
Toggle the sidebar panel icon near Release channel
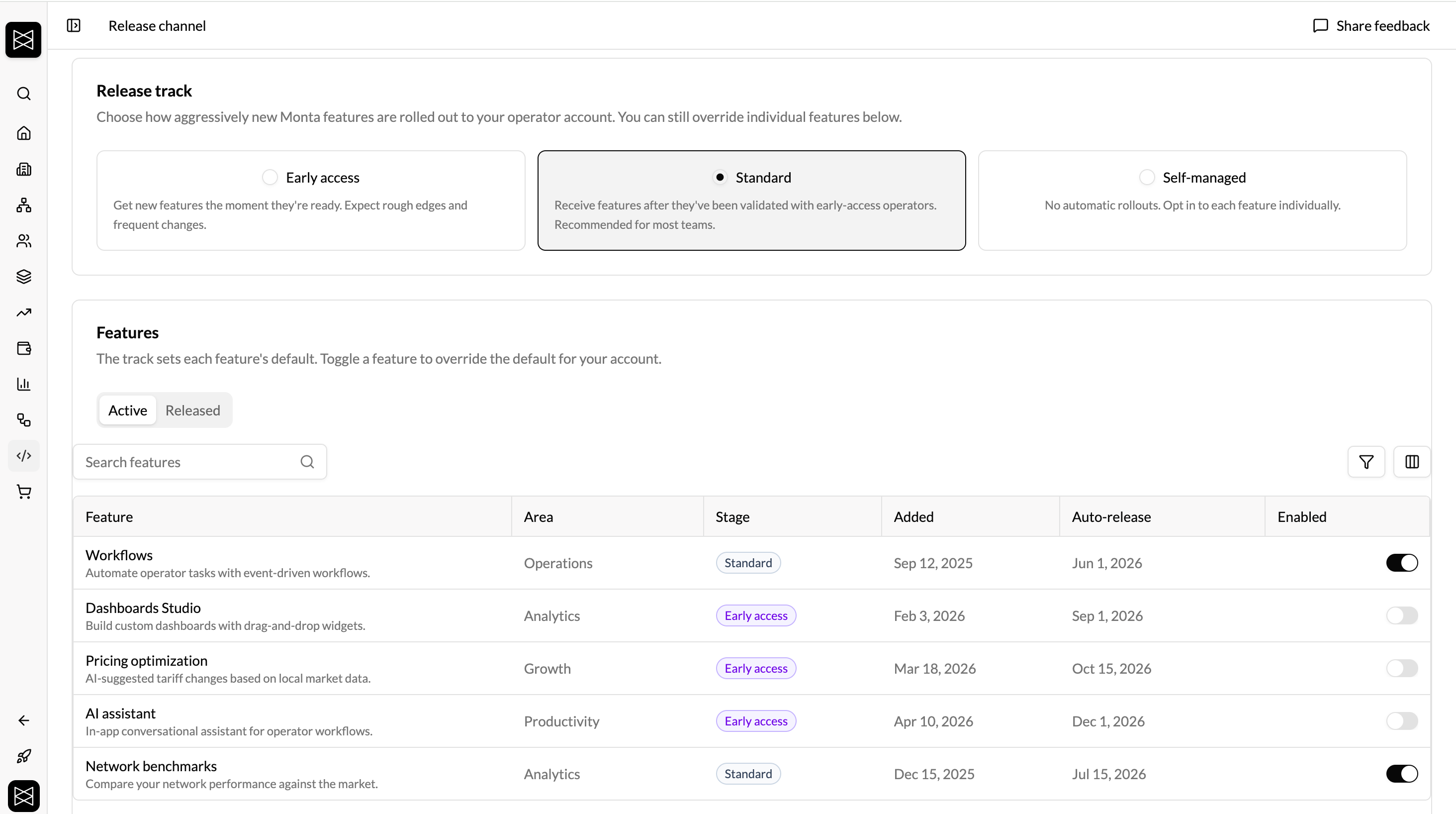point(74,25)
